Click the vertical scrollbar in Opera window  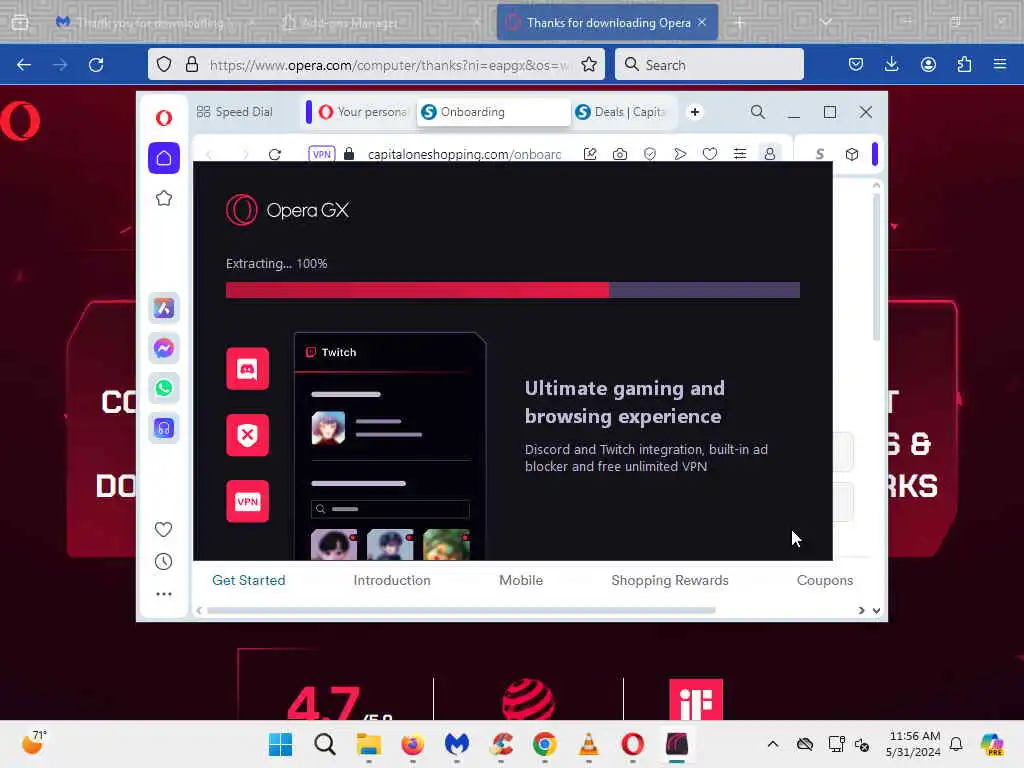(x=876, y=266)
